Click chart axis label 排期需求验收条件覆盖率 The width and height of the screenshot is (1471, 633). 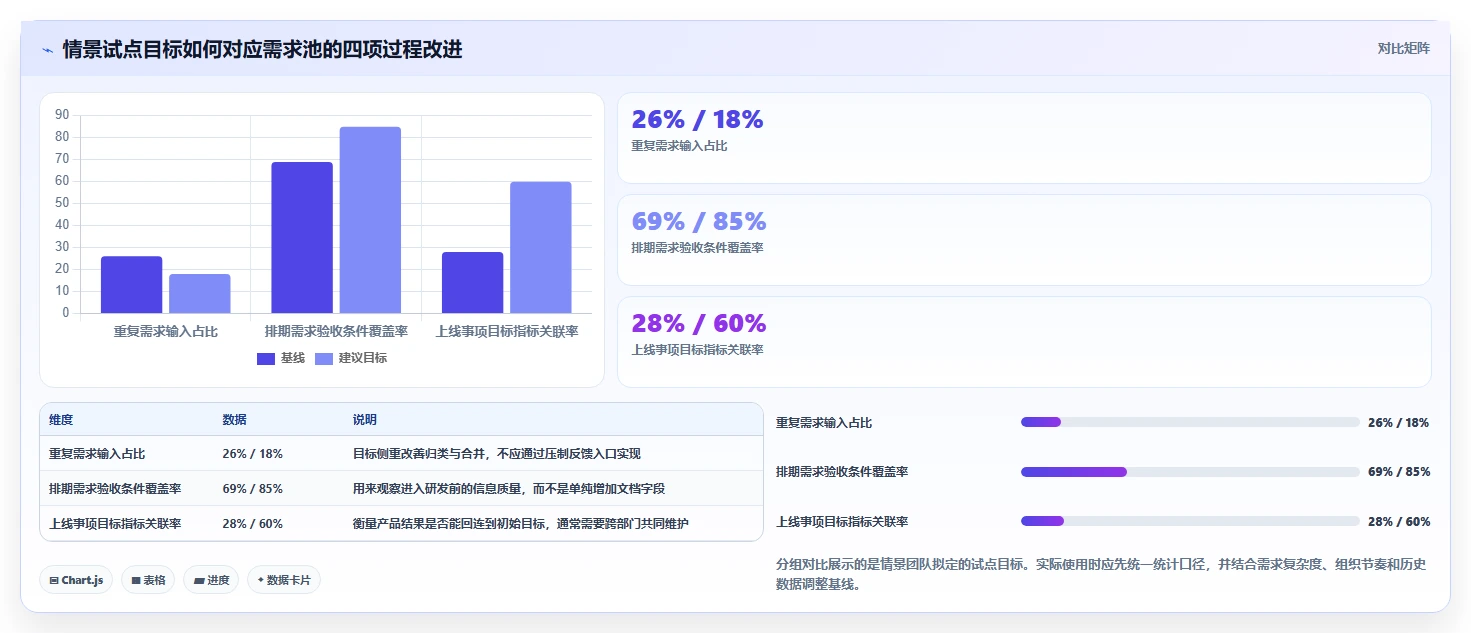[x=336, y=331]
